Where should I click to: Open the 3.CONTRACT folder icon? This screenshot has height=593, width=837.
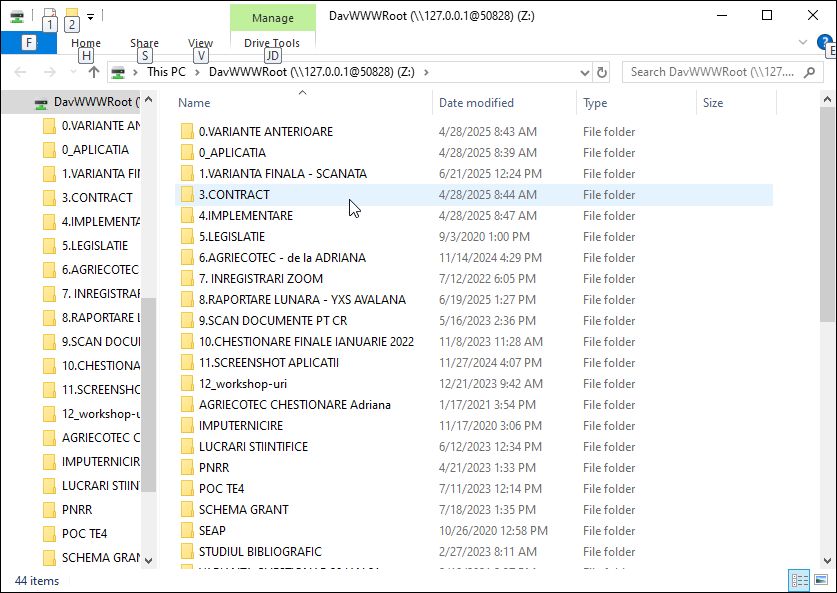pos(189,194)
